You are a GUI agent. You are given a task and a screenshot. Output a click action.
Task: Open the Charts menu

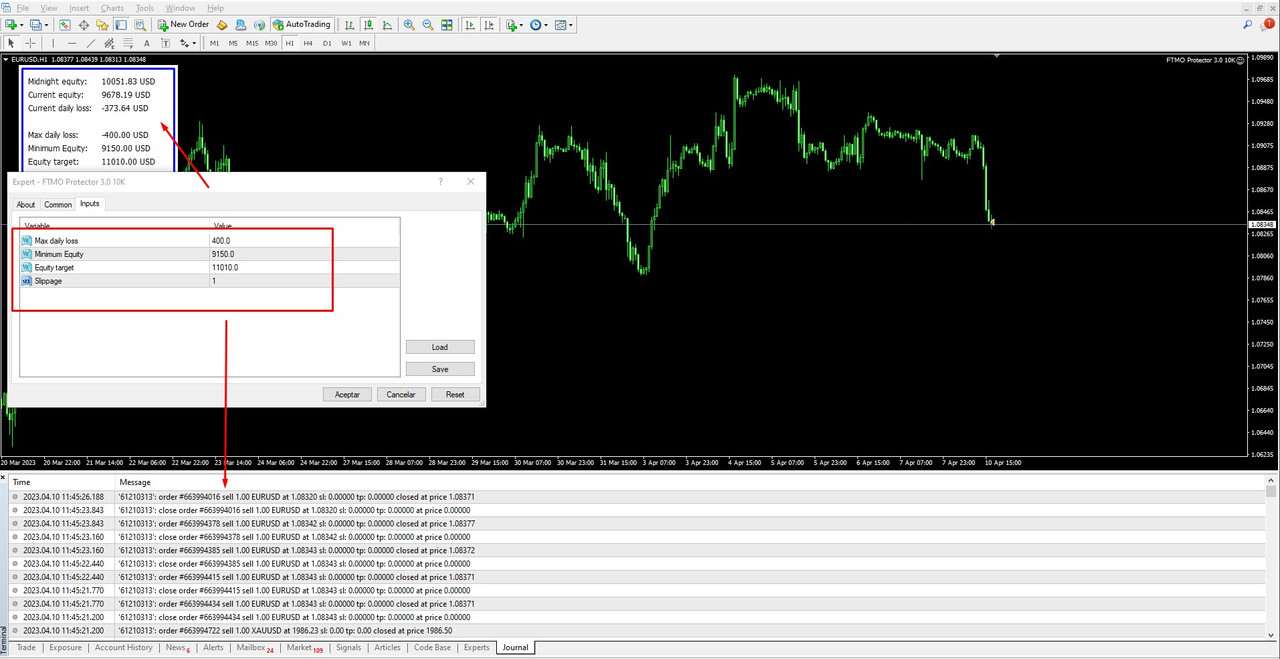[x=112, y=8]
